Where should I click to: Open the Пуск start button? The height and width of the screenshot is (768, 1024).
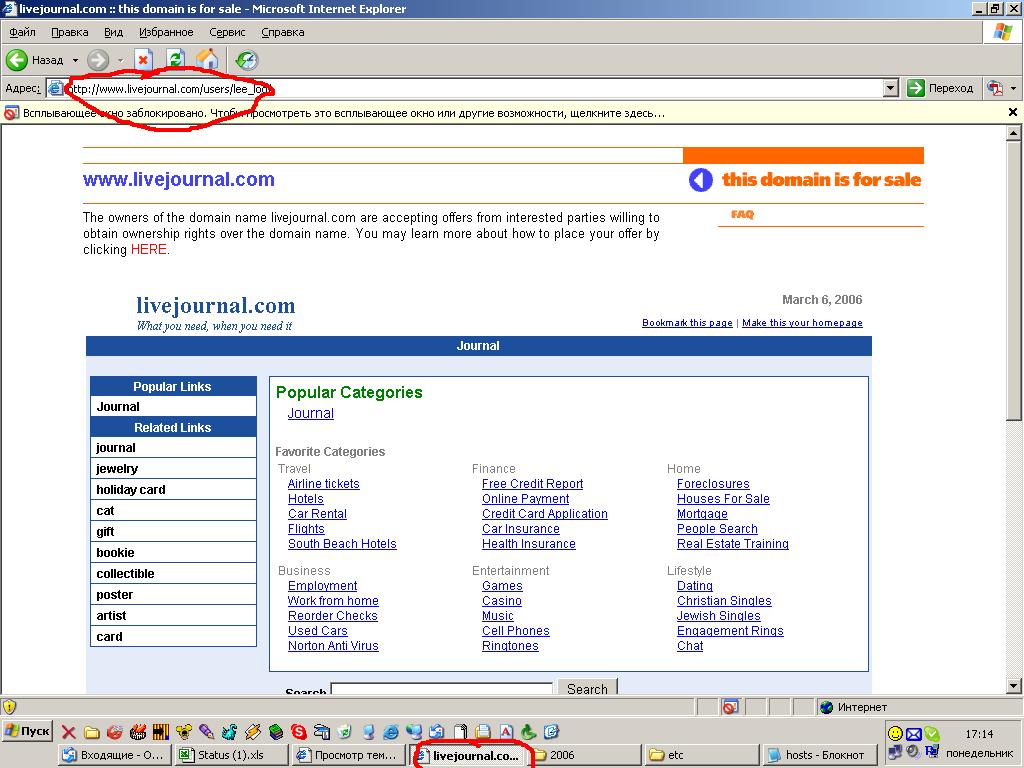click(x=27, y=731)
